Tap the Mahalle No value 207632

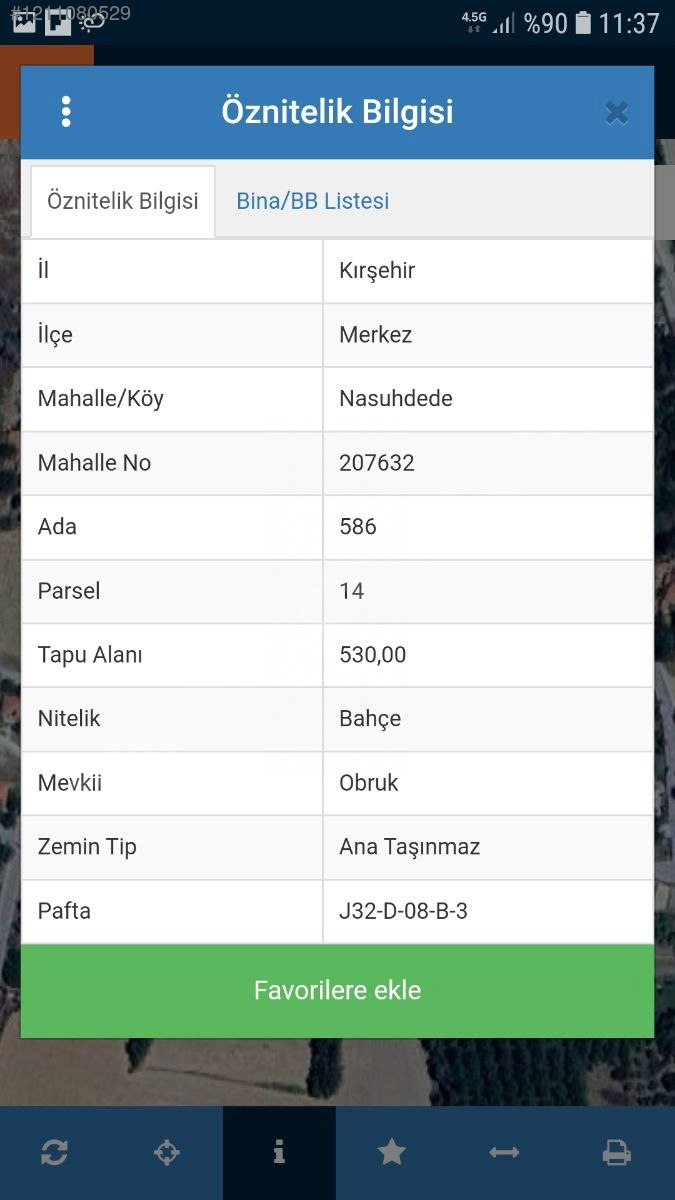pyautogui.click(x=377, y=463)
